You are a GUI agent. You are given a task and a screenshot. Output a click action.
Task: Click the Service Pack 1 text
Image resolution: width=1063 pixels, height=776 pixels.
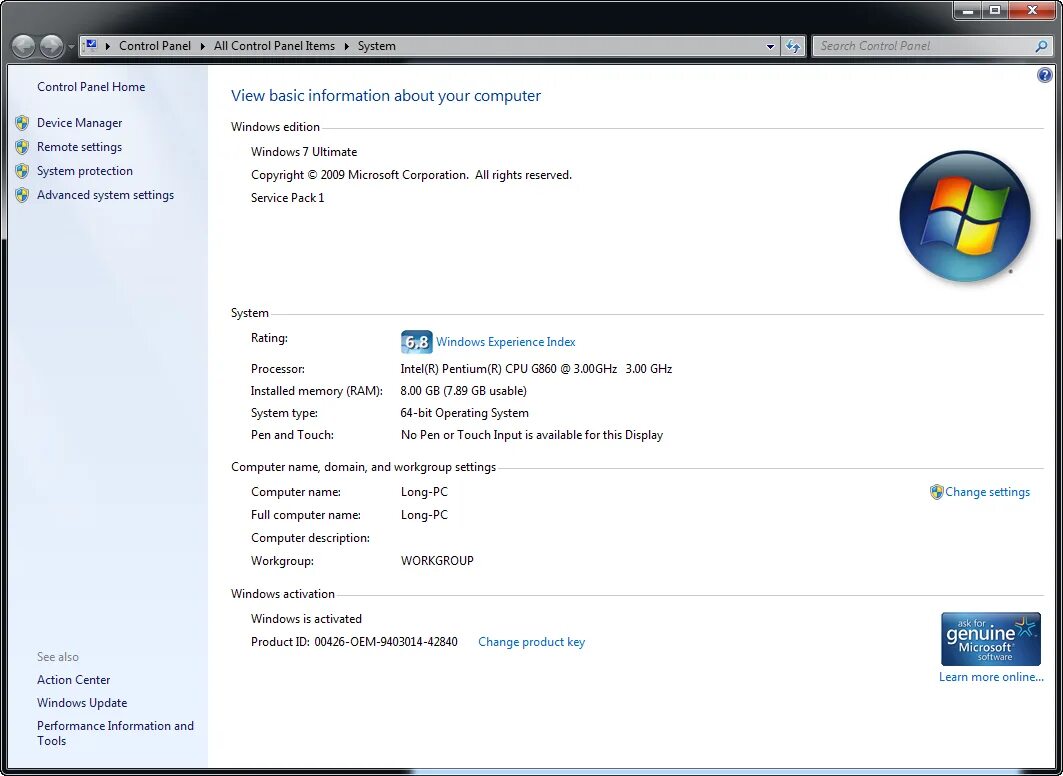(x=287, y=198)
